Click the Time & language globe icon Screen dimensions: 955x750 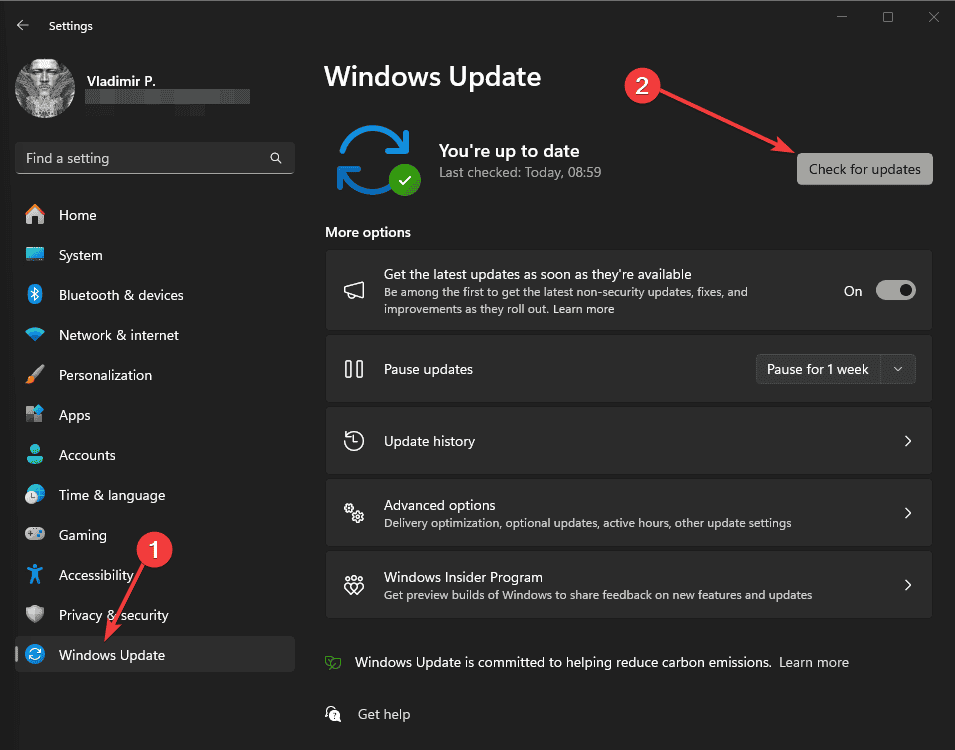coord(35,494)
